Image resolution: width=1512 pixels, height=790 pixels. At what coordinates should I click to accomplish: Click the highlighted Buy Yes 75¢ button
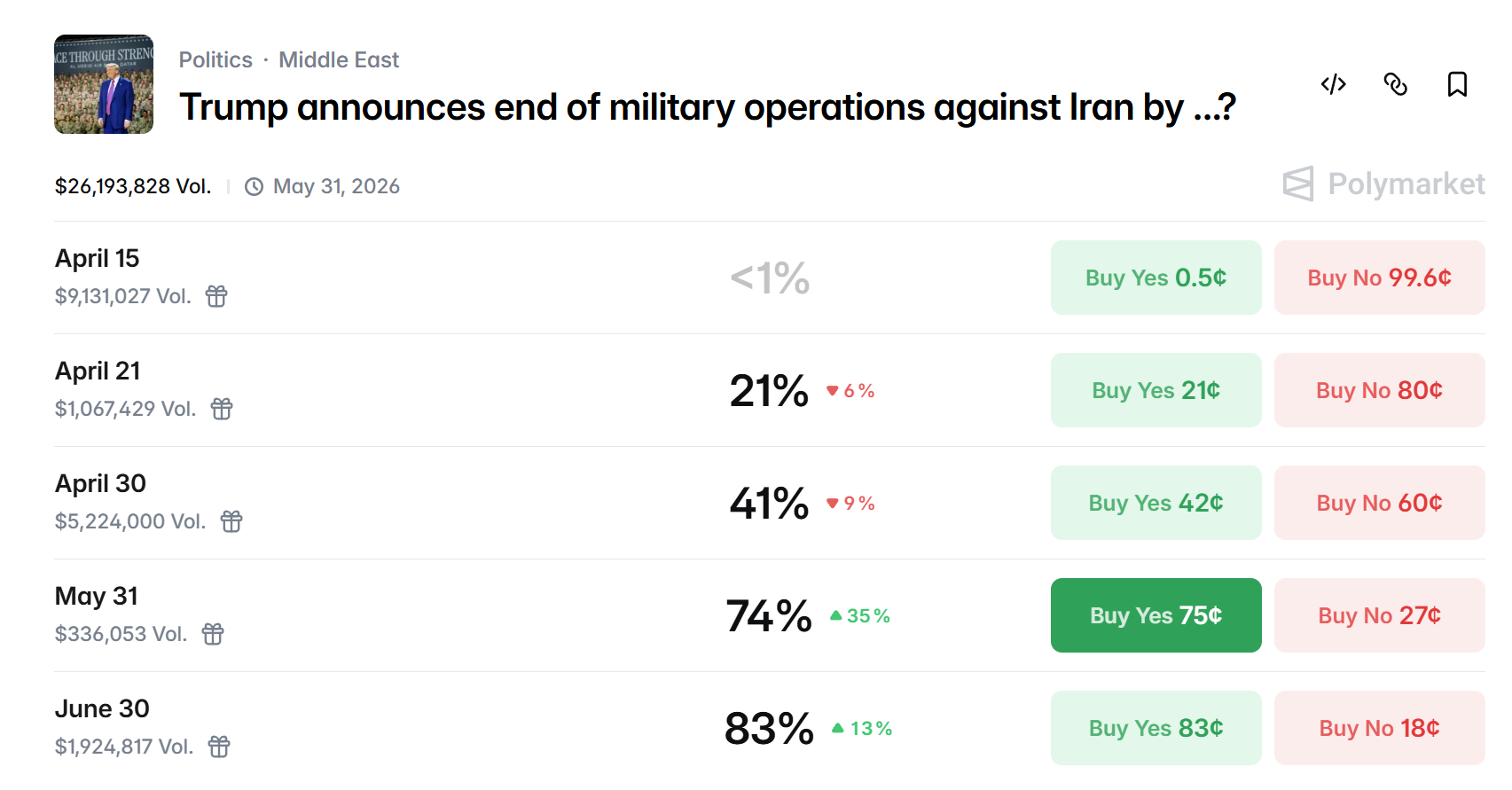point(1156,615)
